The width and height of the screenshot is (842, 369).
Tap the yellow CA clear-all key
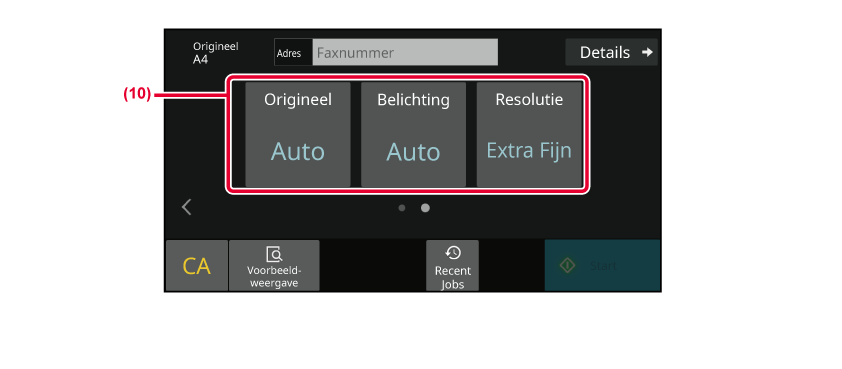click(197, 266)
